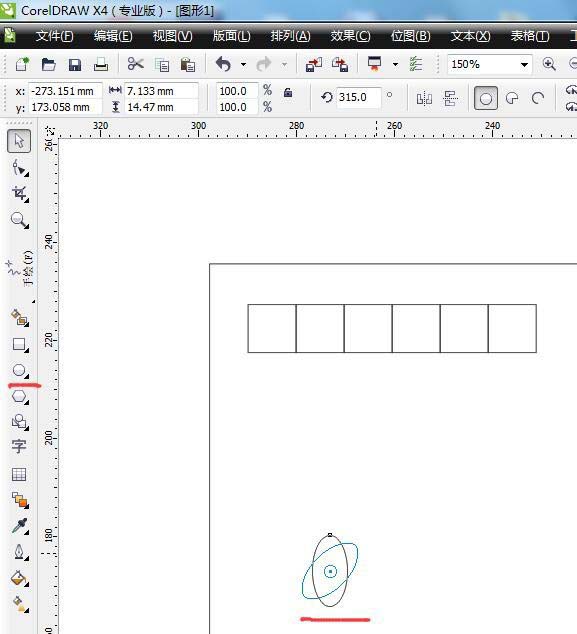Click the Redo arrow icon
This screenshot has width=577, height=634.
coord(264,64)
